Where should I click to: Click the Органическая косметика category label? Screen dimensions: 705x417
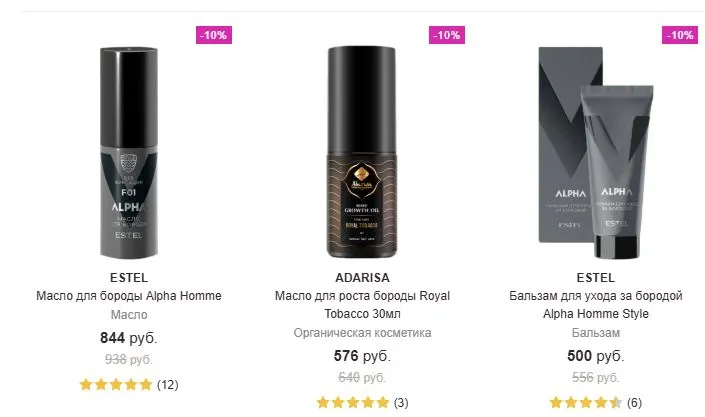coord(362,333)
